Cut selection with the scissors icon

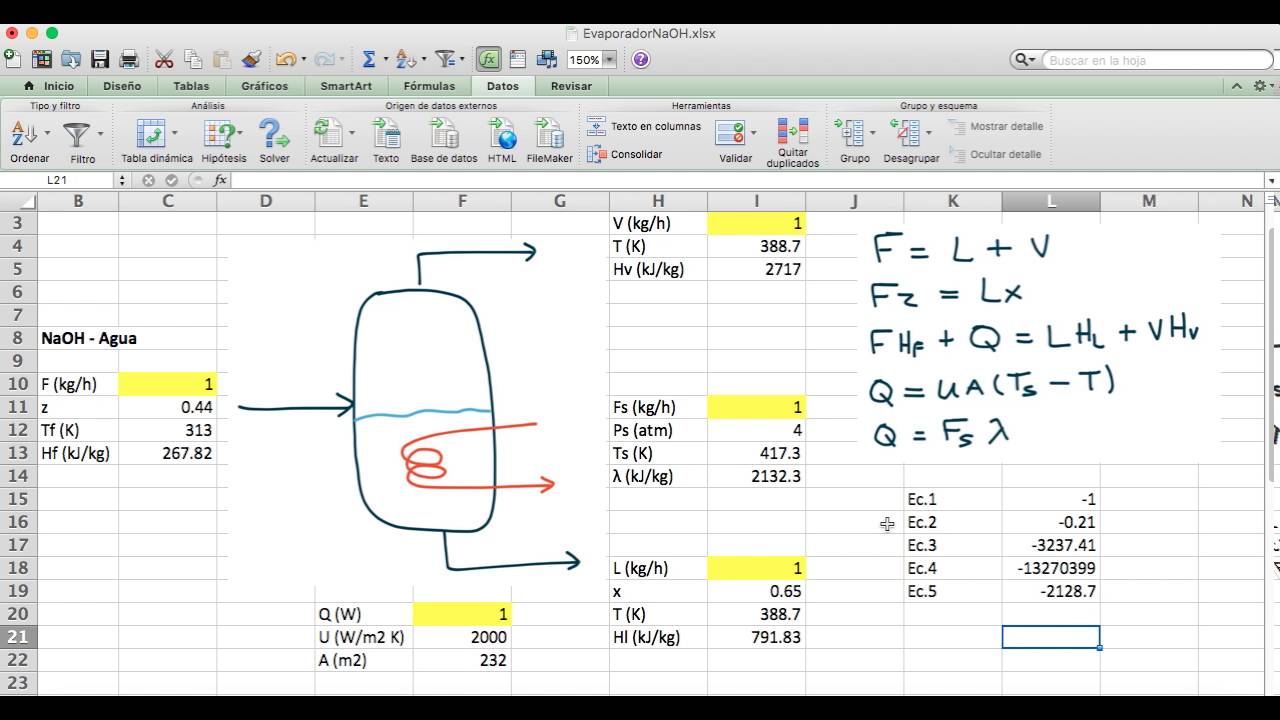164,59
